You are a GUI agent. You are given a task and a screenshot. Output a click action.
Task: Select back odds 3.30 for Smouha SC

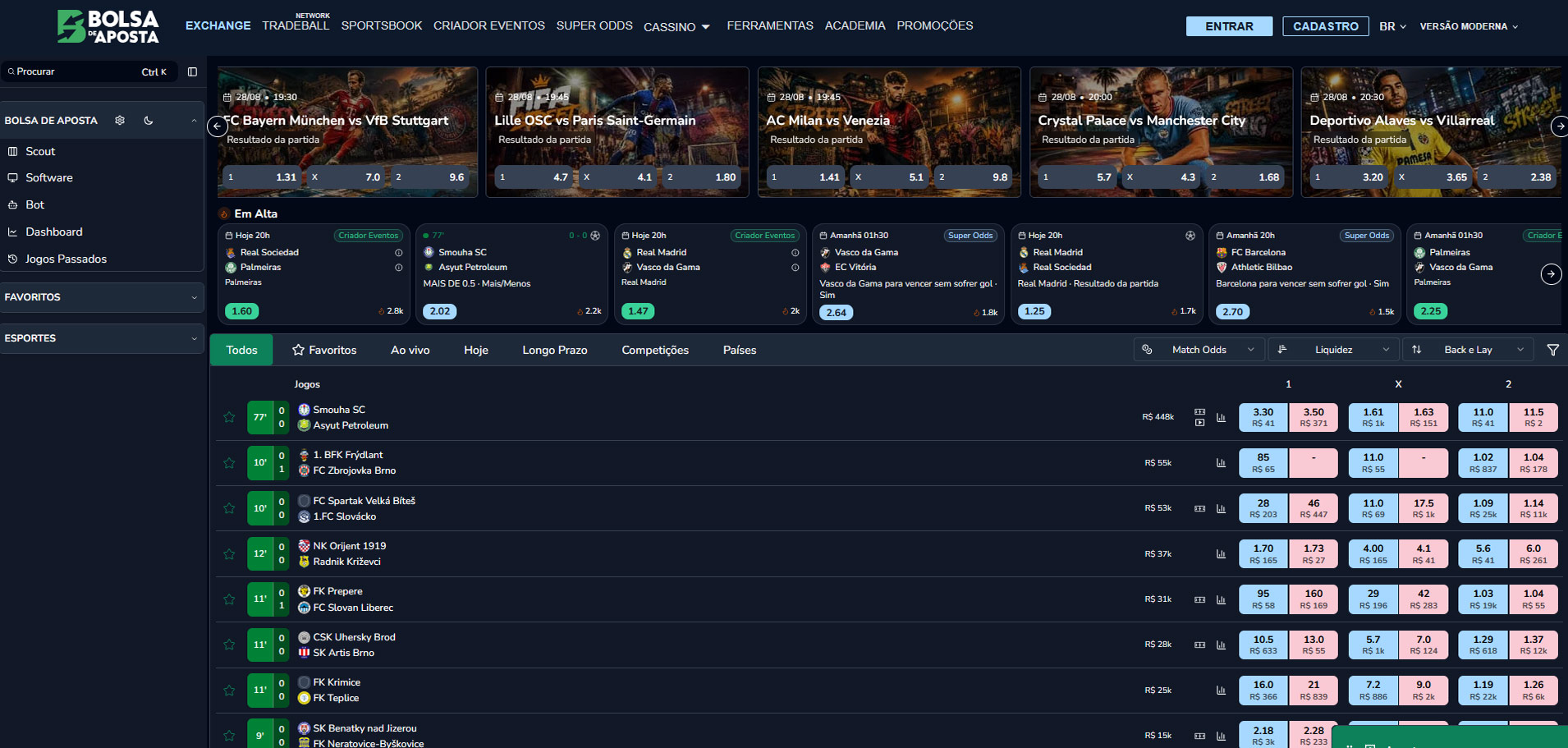pyautogui.click(x=1263, y=417)
